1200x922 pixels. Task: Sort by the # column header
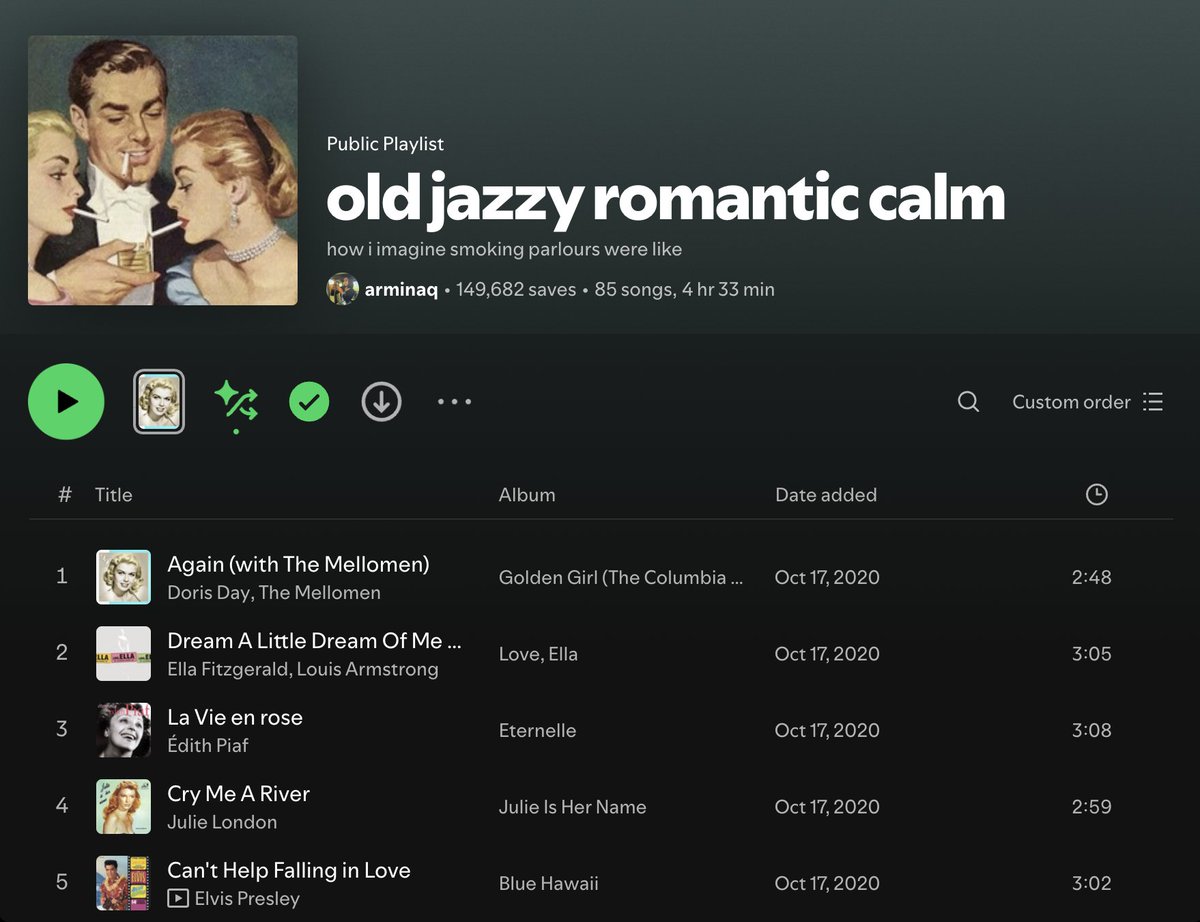[x=65, y=495]
